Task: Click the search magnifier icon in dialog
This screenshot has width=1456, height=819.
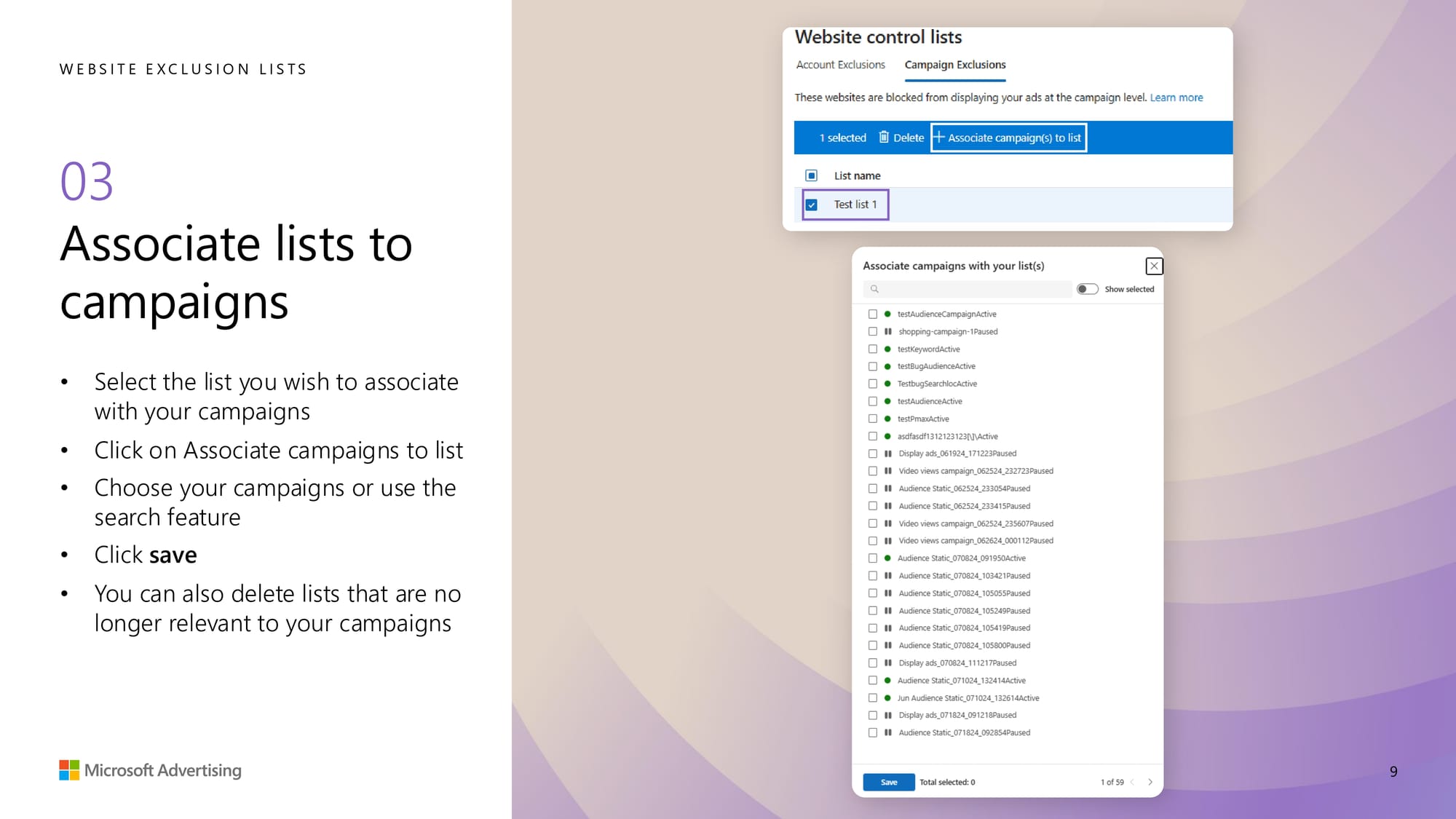Action: click(874, 289)
